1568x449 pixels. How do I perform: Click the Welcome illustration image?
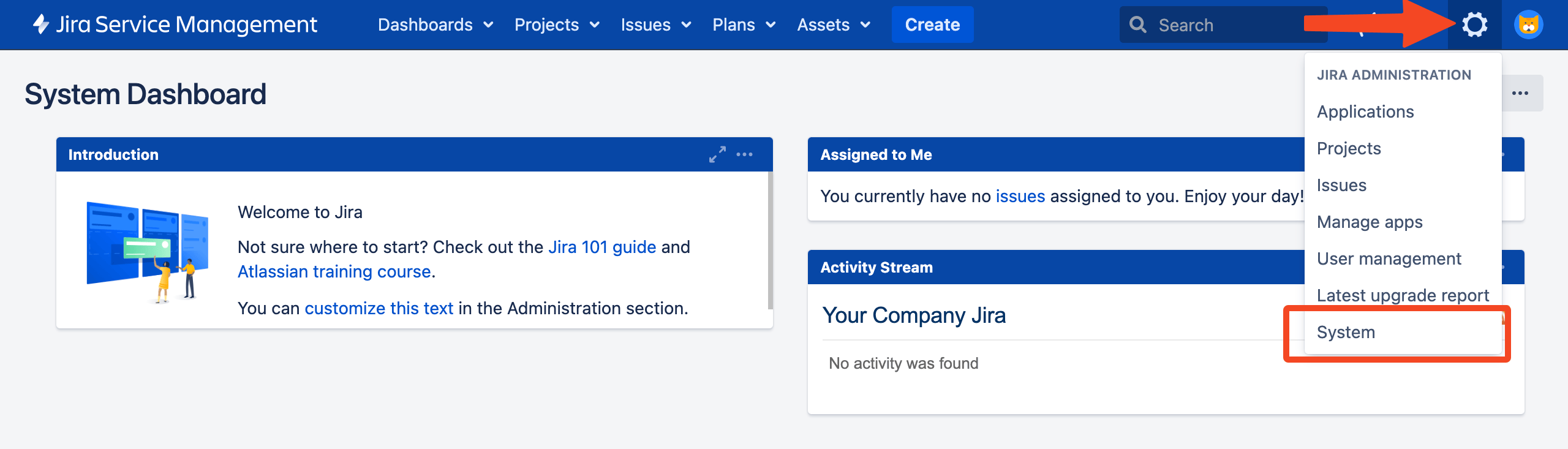(148, 252)
